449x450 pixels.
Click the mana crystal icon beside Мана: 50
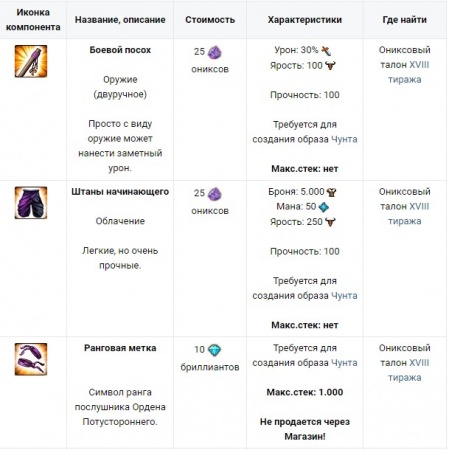tap(323, 207)
